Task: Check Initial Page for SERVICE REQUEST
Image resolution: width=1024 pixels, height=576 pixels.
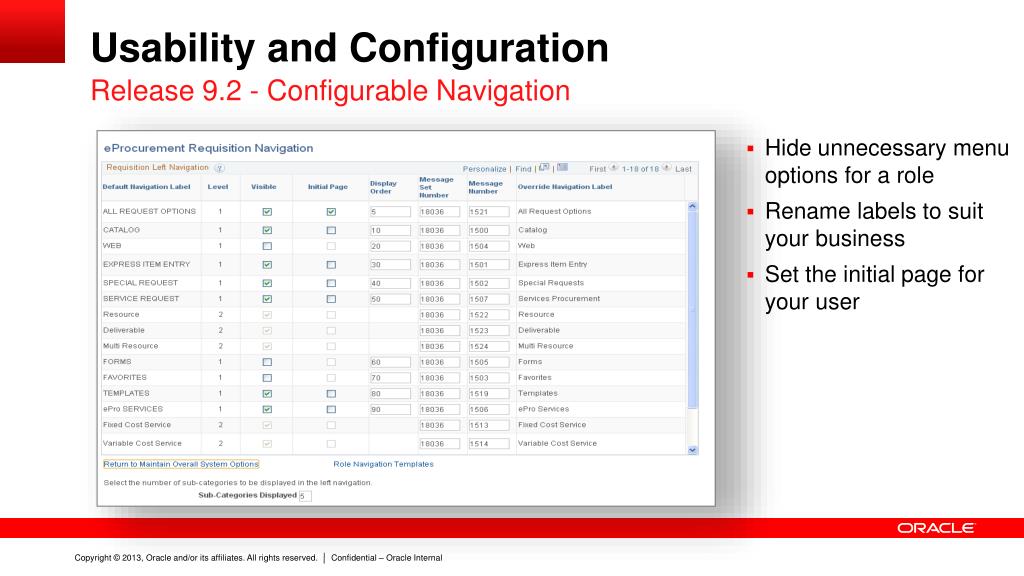Action: coord(331,298)
